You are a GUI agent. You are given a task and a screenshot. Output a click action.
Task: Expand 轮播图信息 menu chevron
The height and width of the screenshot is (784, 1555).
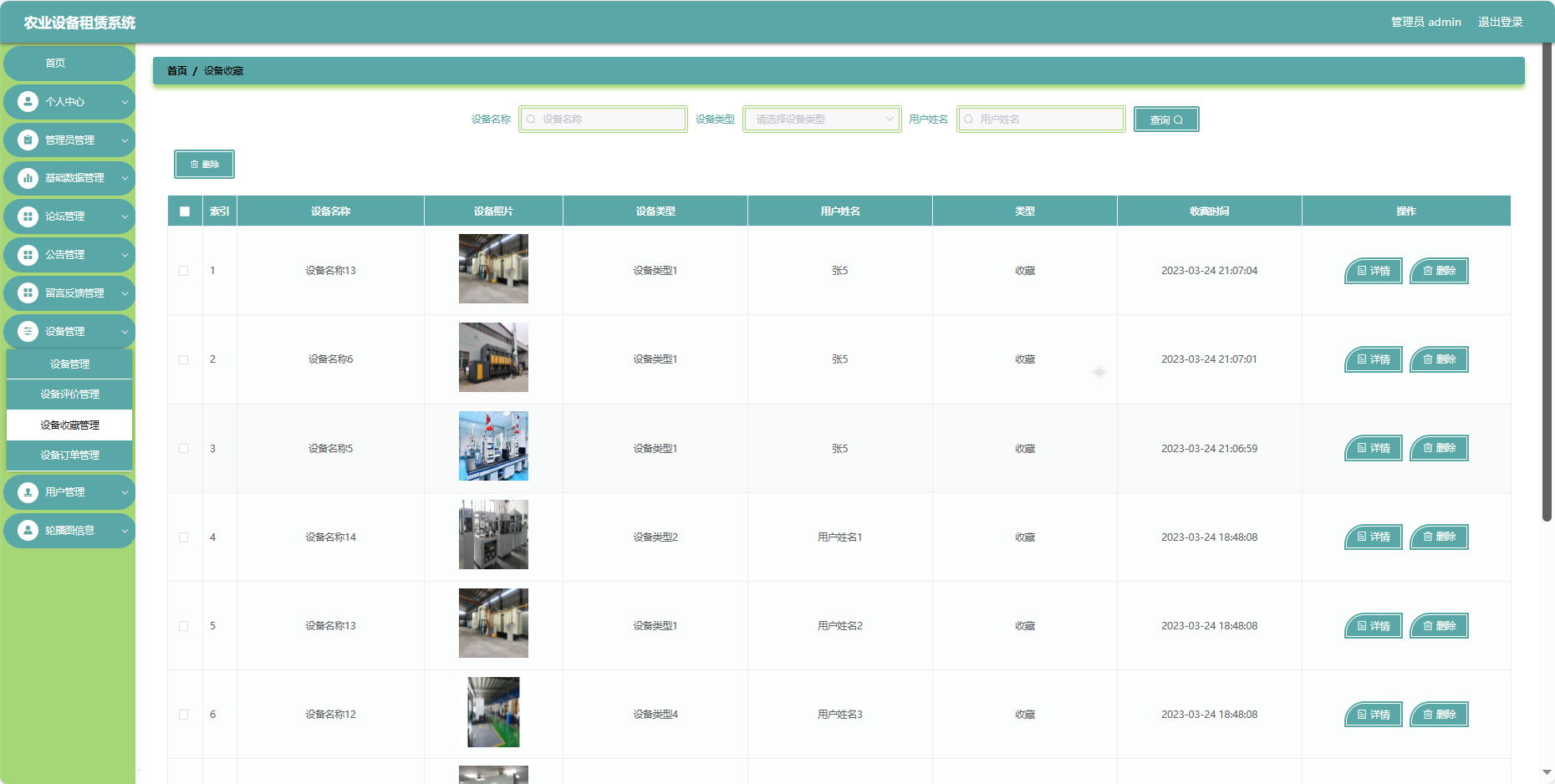[125, 531]
